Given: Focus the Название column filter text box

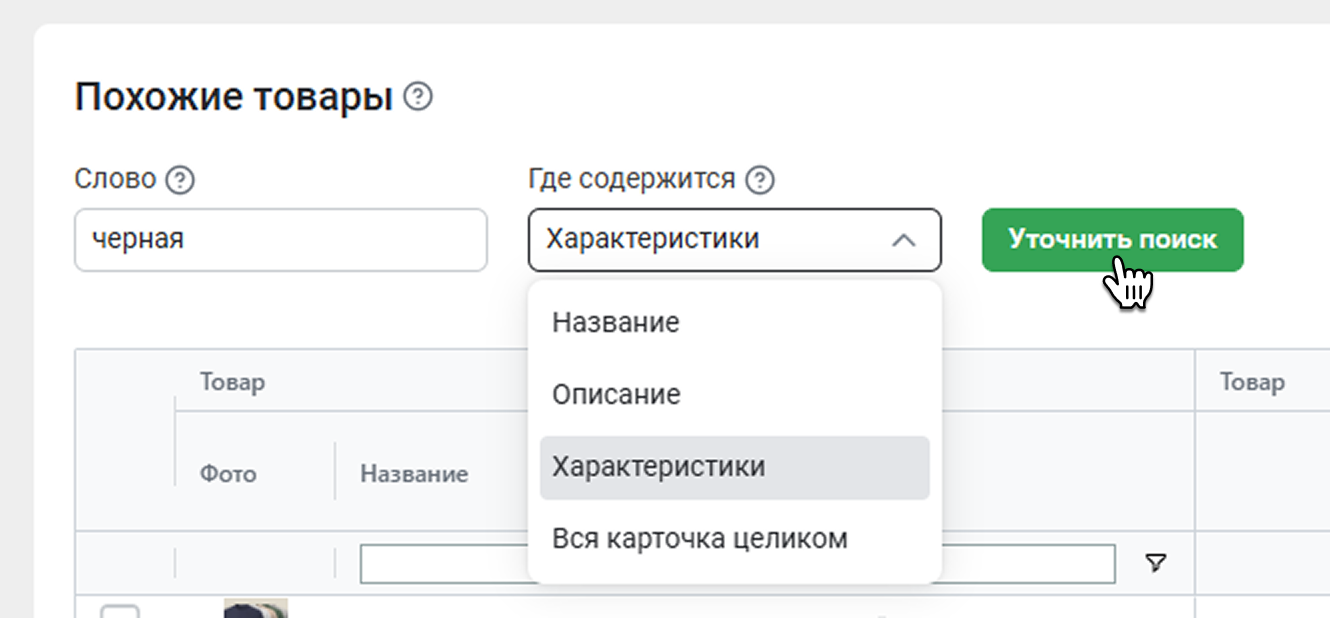Looking at the screenshot, I should pyautogui.click(x=442, y=564).
